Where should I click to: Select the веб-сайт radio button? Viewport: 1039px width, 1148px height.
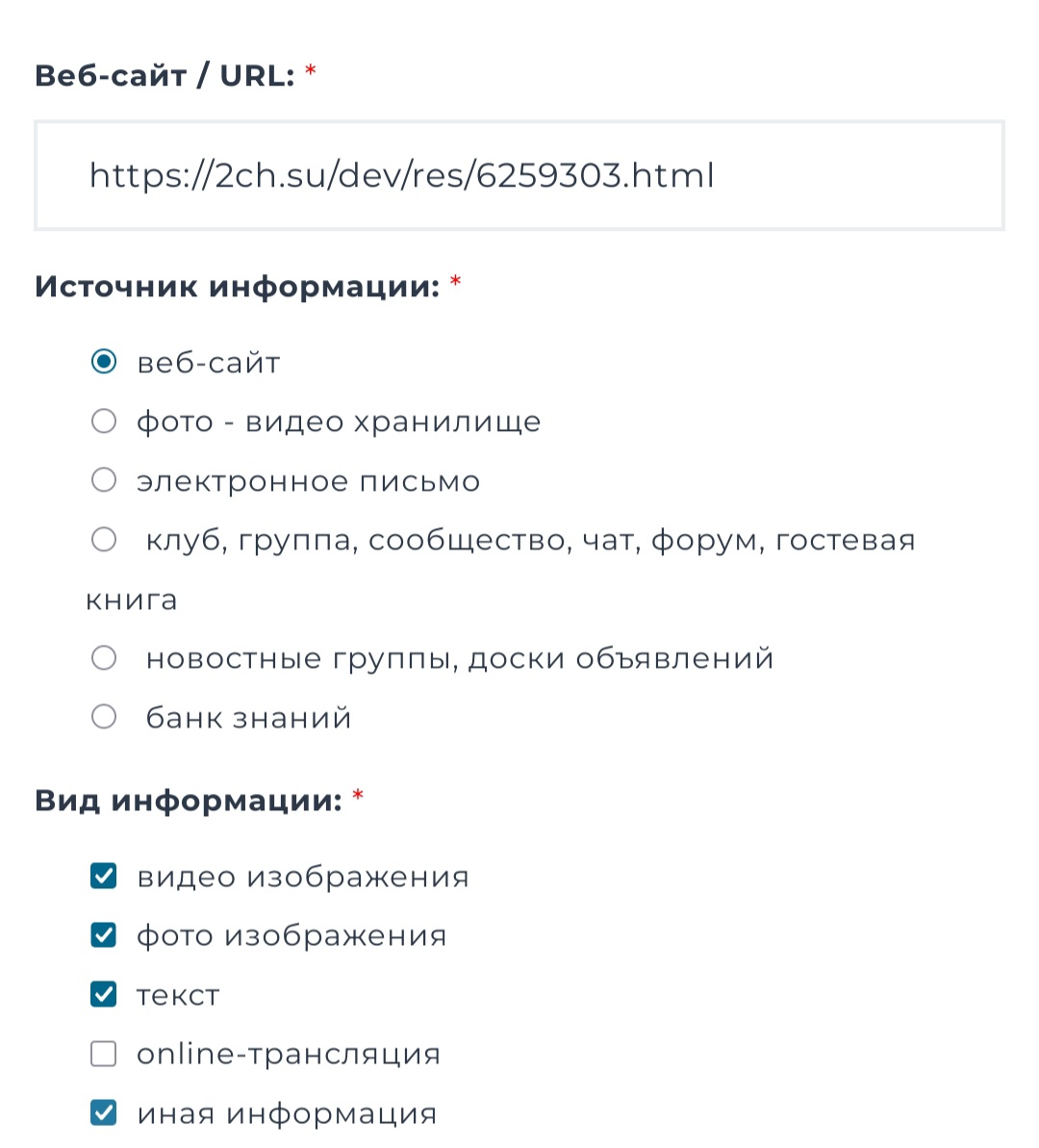click(x=104, y=362)
